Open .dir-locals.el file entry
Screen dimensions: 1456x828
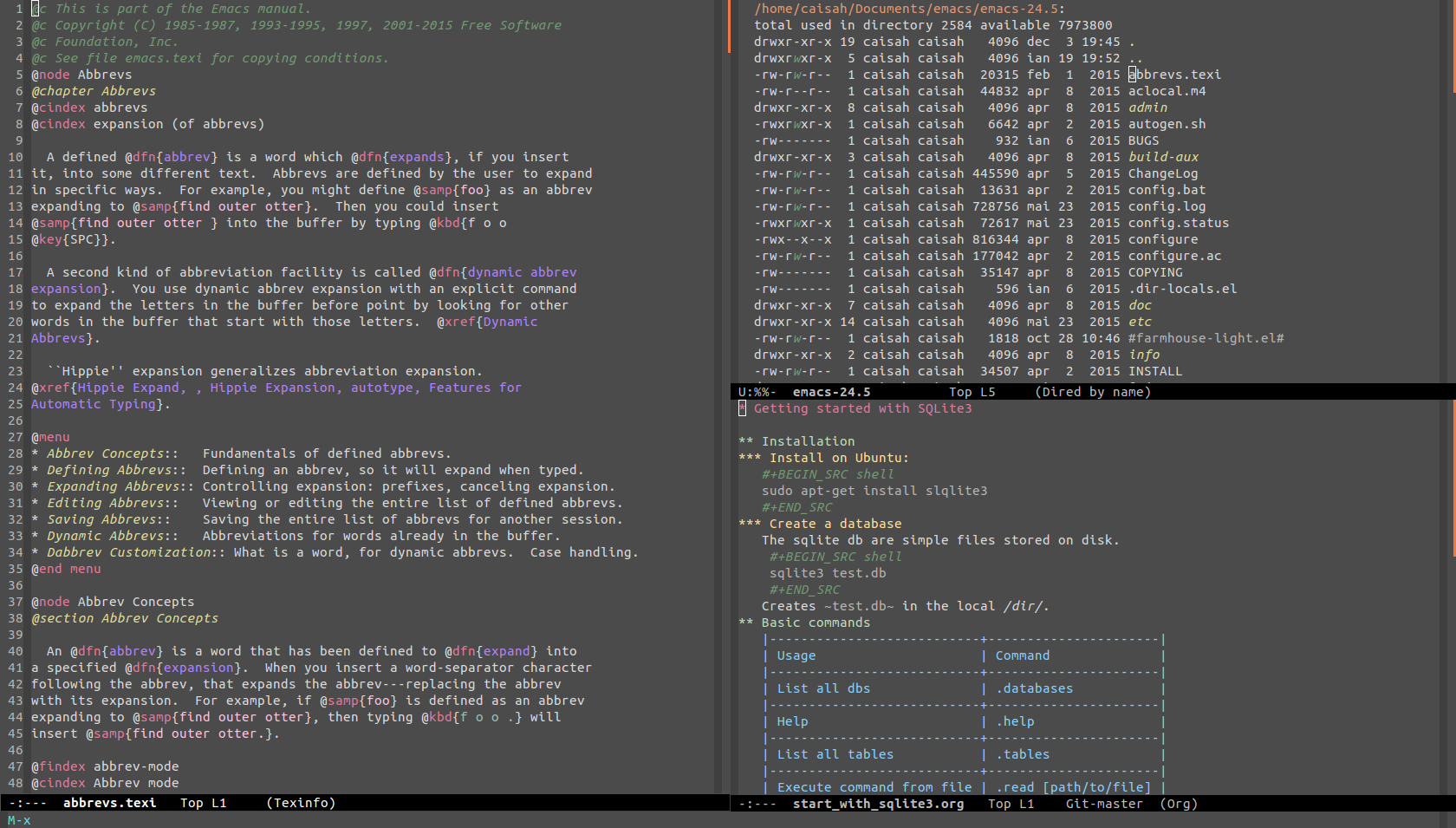tap(1182, 289)
